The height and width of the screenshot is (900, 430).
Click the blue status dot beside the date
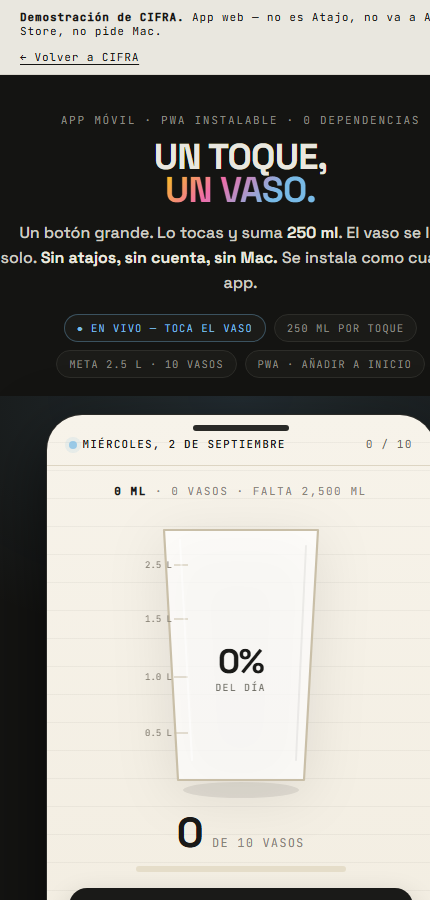[73, 445]
